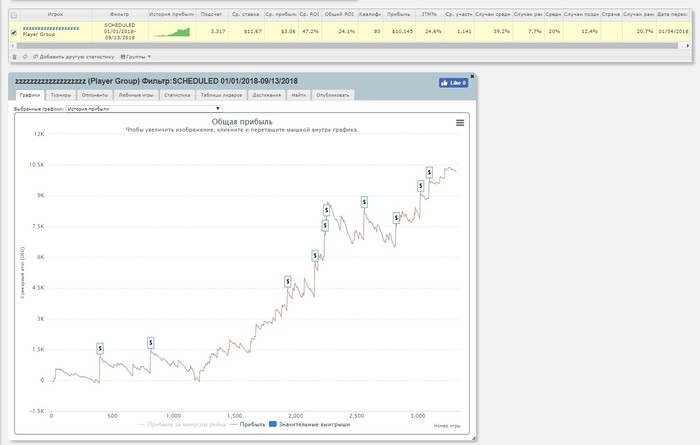Screen dimensions: 700x445
Task: Click the $ marker near game 2,800
Action: [x=396, y=218]
